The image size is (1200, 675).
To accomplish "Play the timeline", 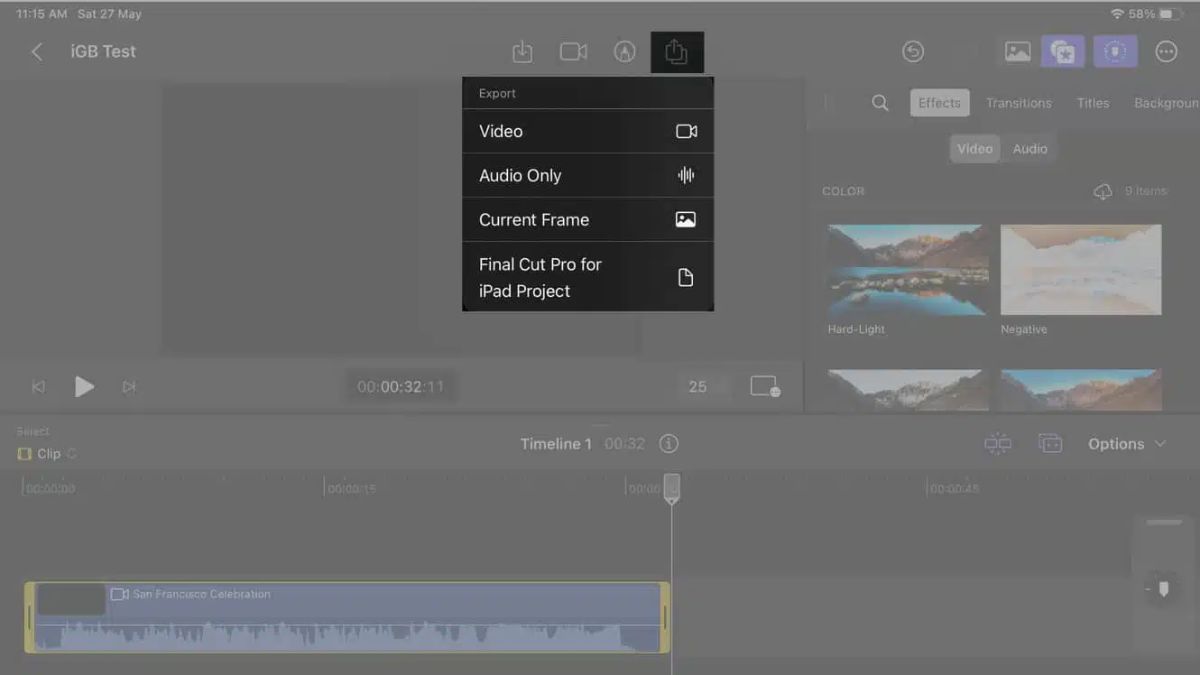I will click(84, 387).
